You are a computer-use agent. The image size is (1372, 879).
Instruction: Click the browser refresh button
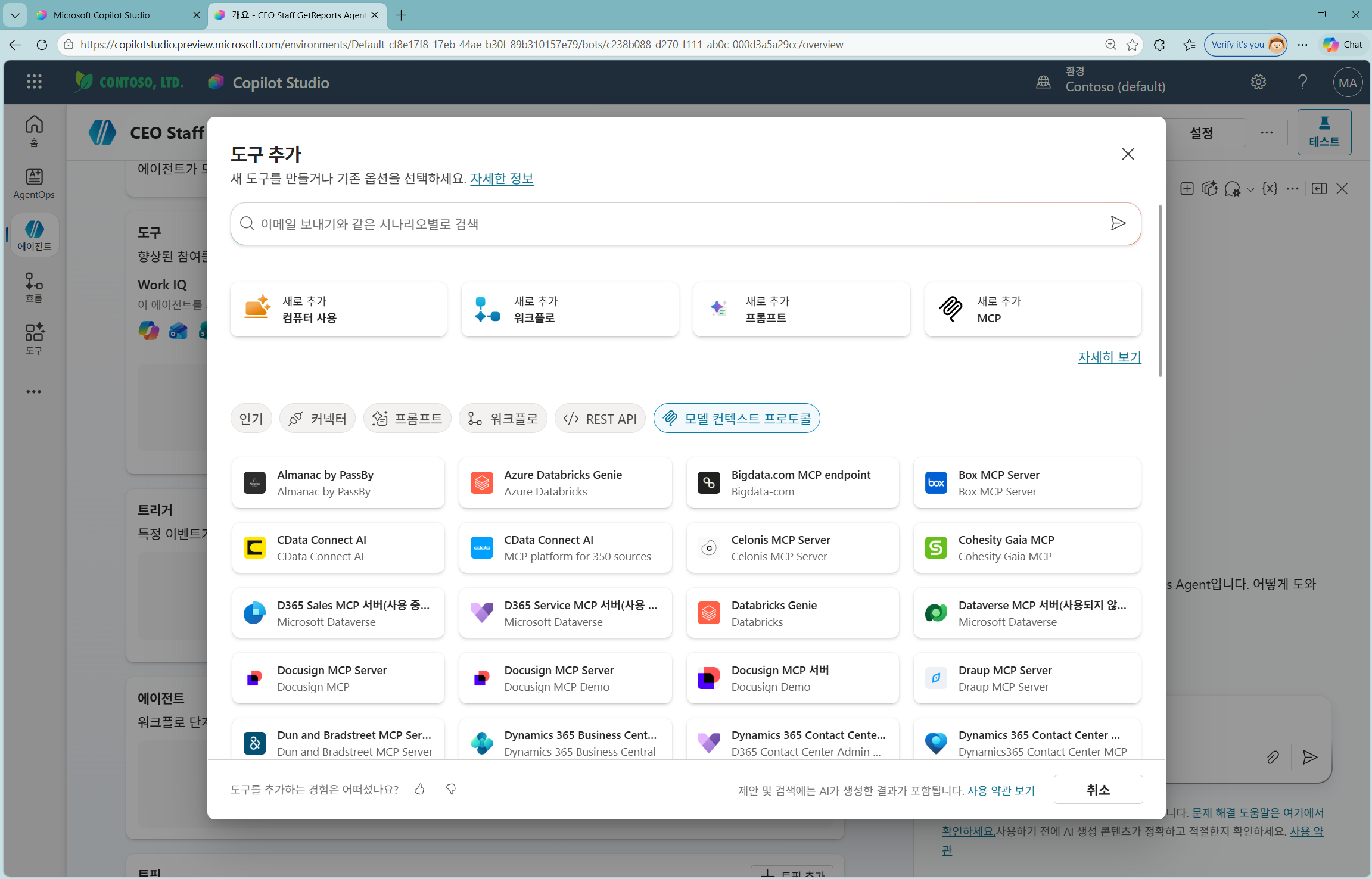coord(42,45)
